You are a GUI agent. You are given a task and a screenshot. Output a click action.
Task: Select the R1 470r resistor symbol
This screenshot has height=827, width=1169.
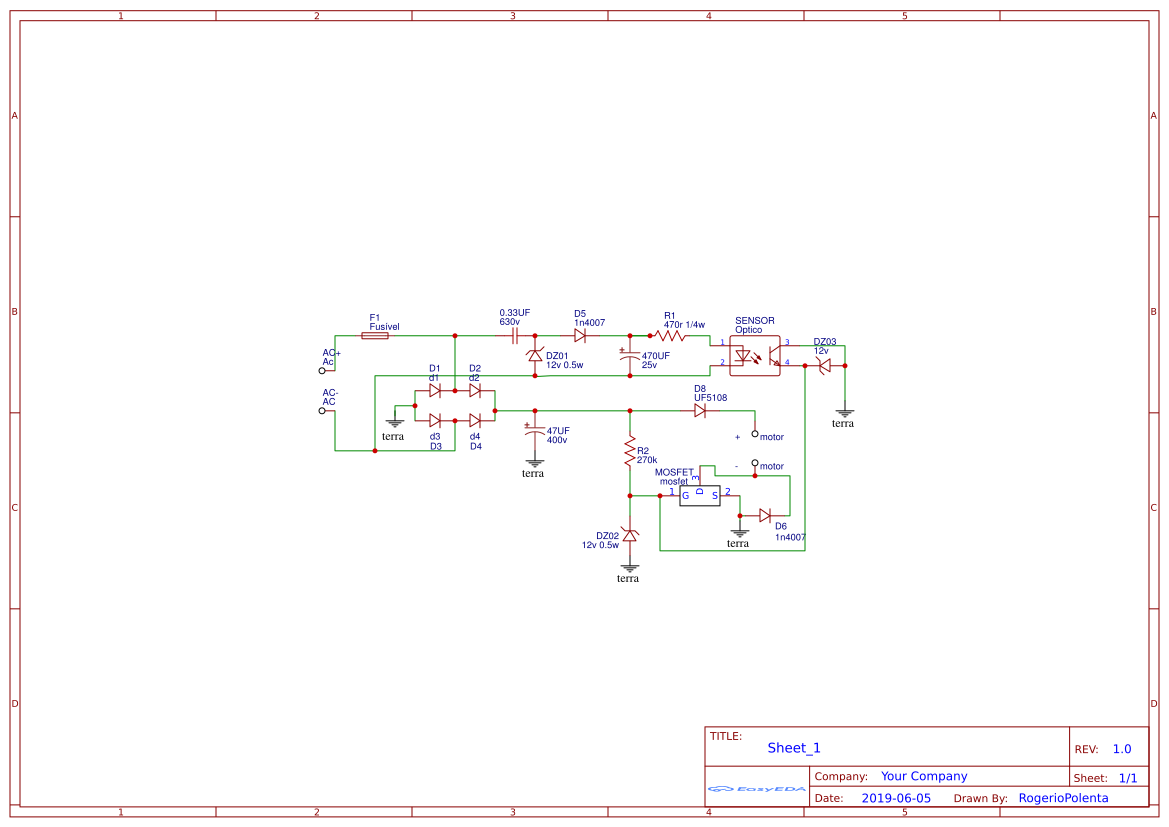click(x=670, y=336)
